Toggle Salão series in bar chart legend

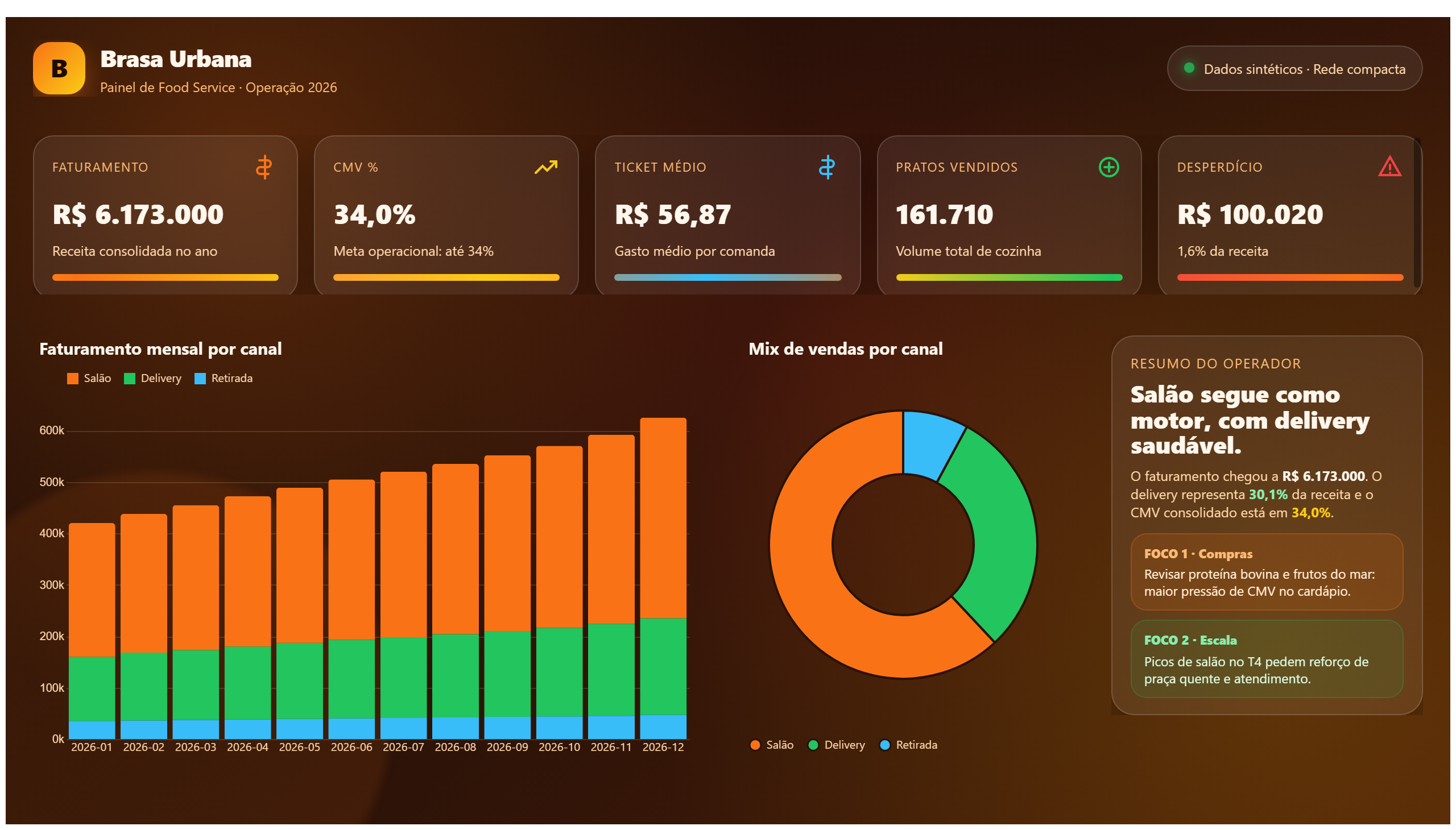pos(89,379)
